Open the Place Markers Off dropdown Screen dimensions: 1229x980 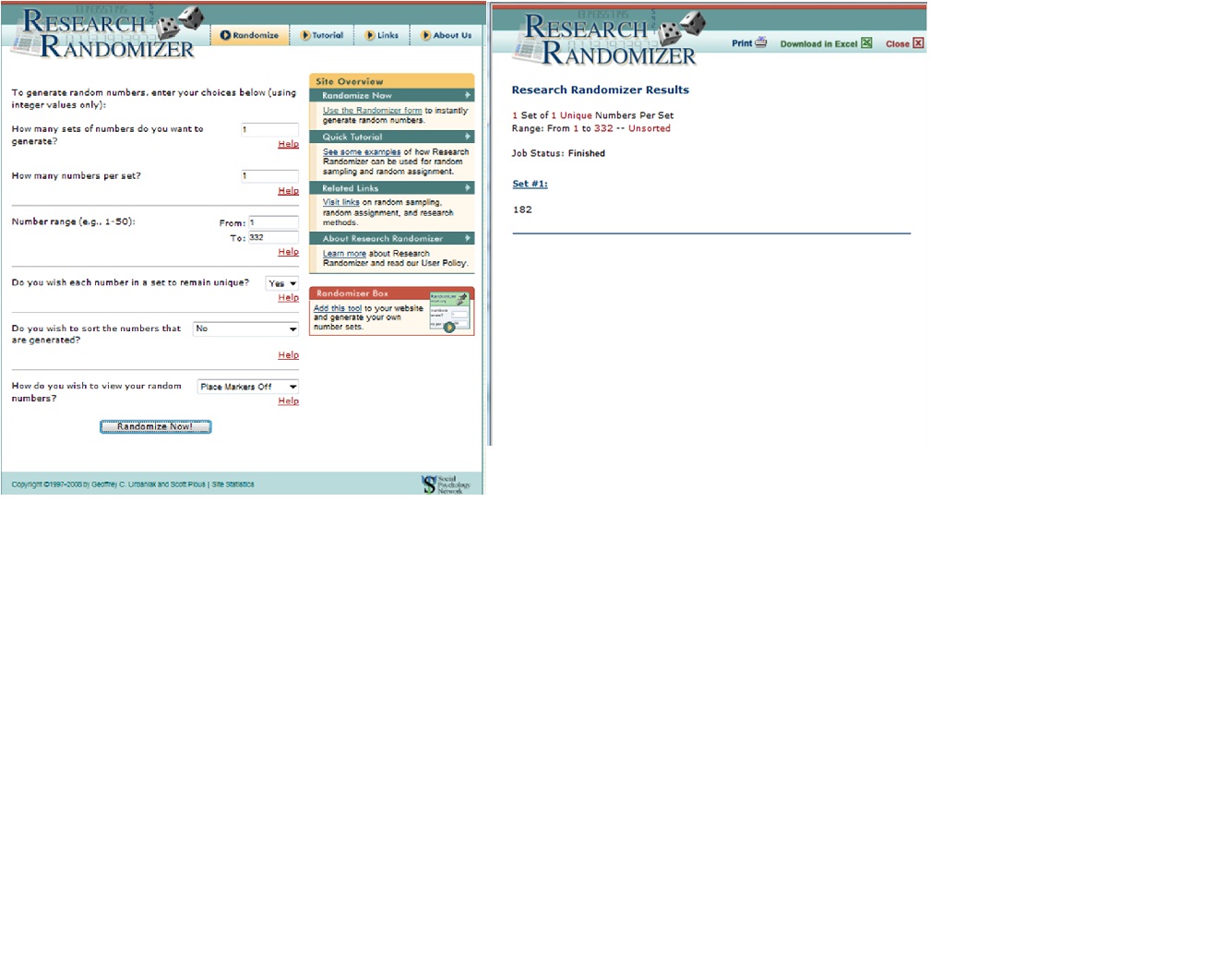point(248,387)
